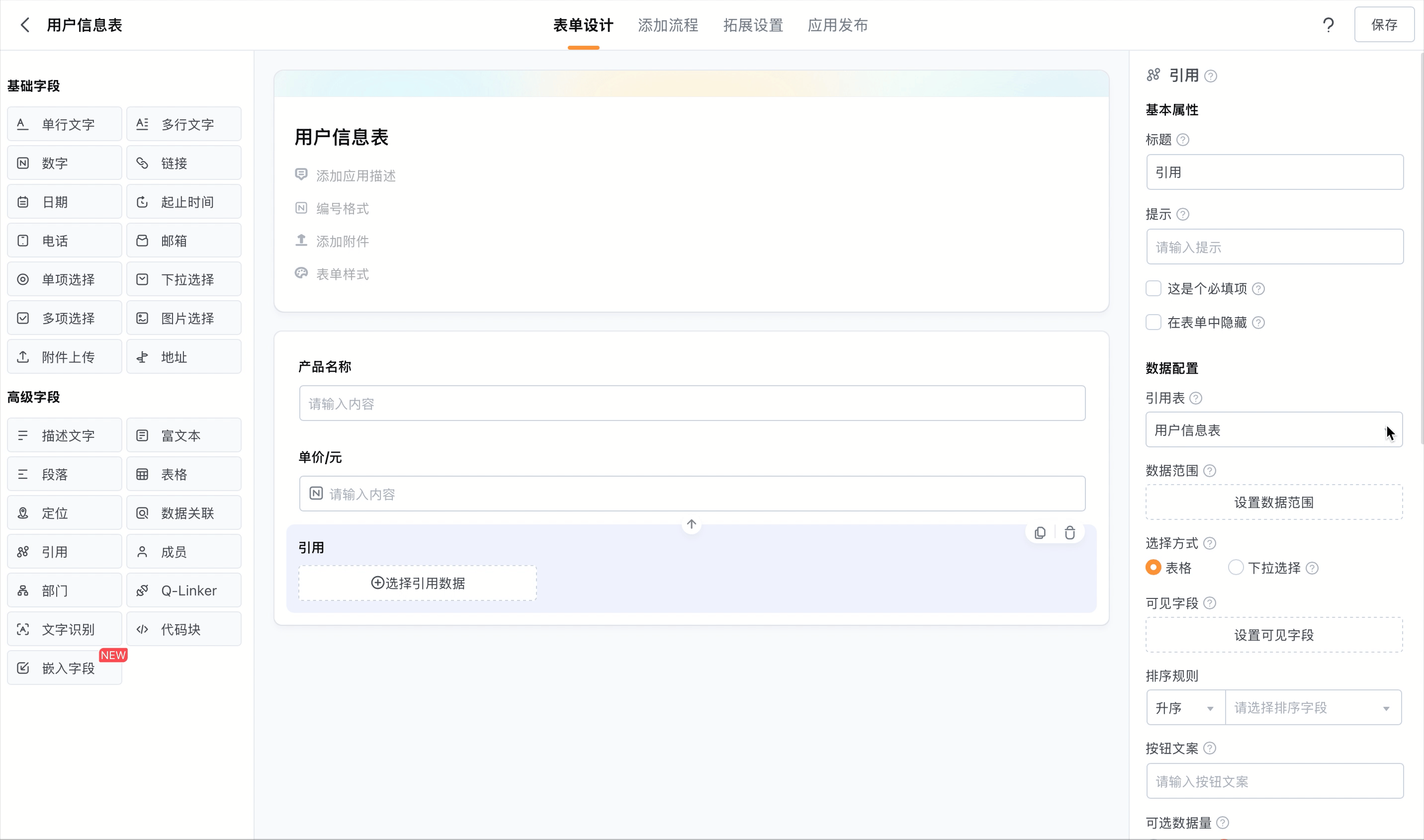Select the 表格 radio option under 选择方式
The height and width of the screenshot is (840, 1424).
[x=1154, y=567]
